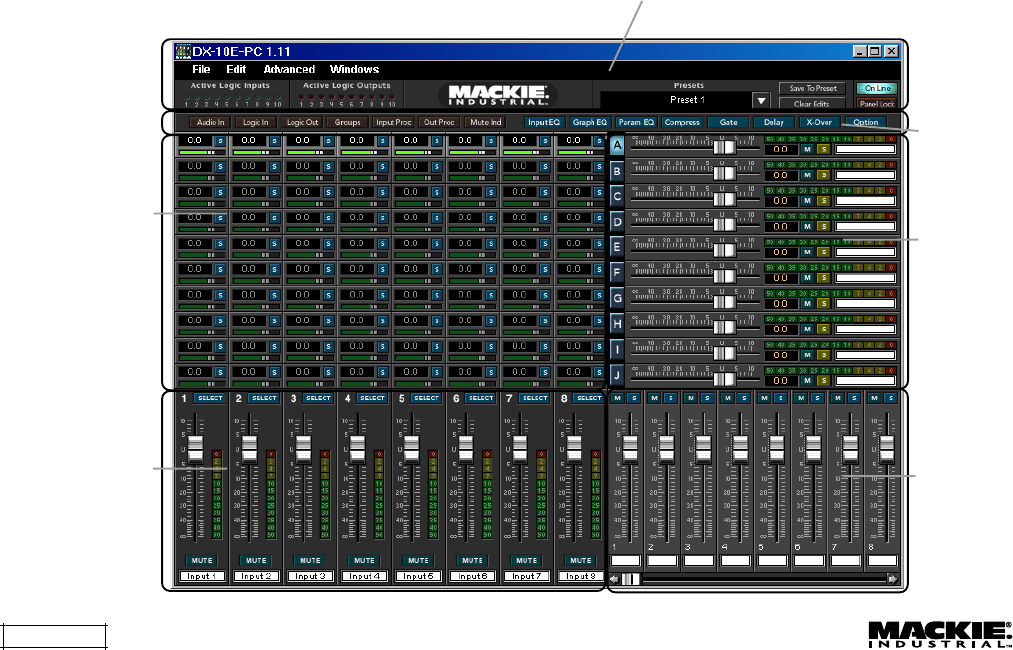
Task: Click the Clear Edits button
Action: 812,104
